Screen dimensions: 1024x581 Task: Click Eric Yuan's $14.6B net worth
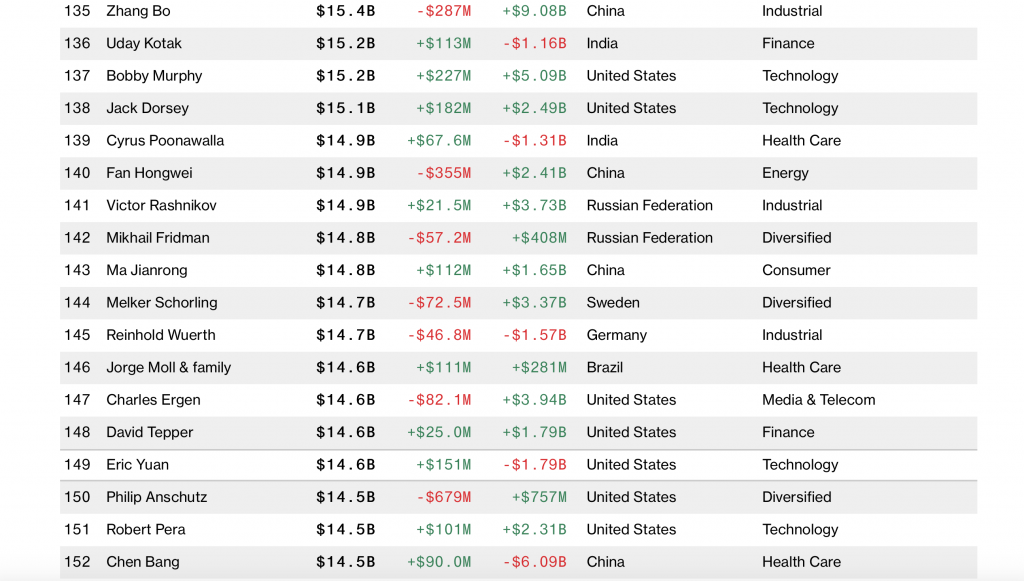click(345, 465)
